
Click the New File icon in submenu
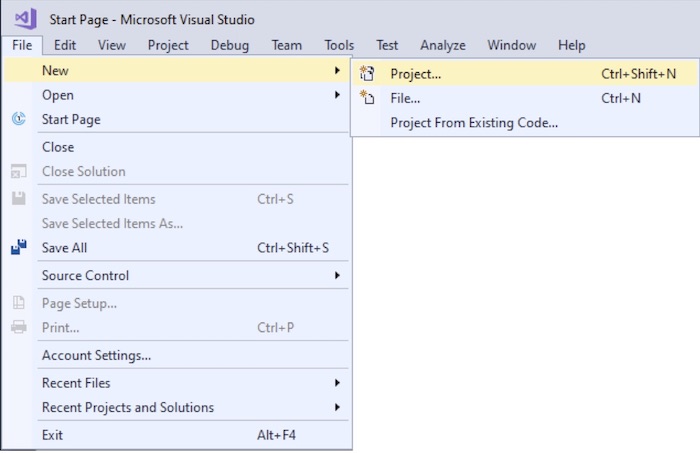(367, 98)
